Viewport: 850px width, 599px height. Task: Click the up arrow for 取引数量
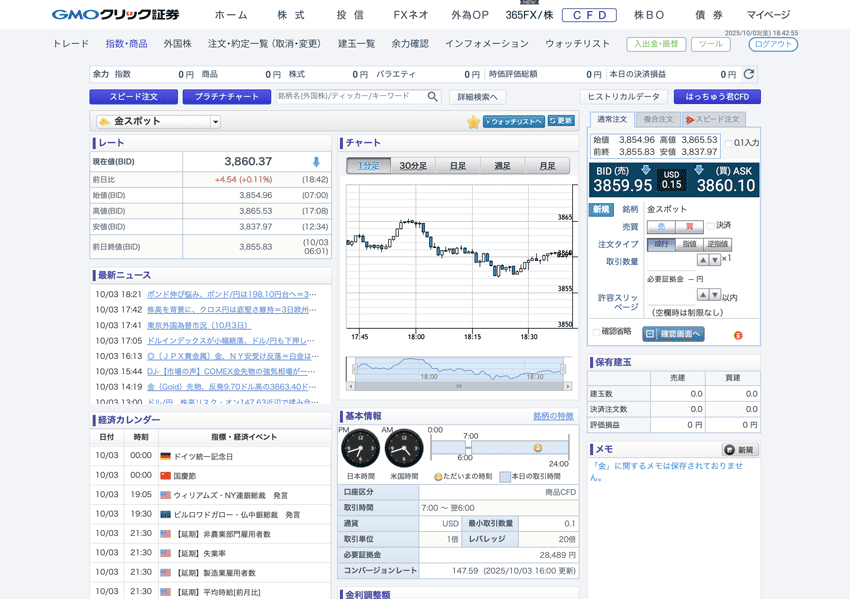(702, 260)
